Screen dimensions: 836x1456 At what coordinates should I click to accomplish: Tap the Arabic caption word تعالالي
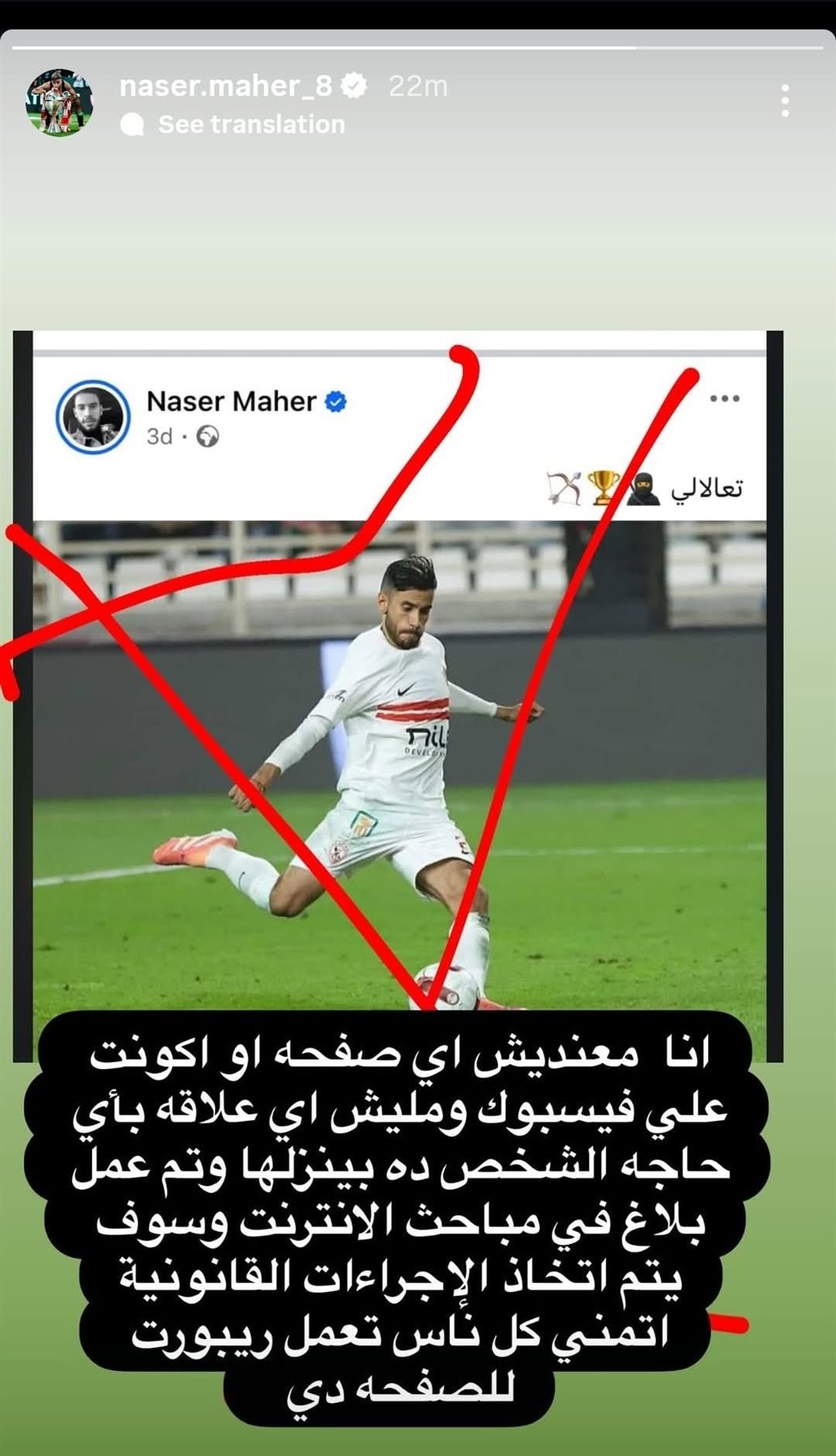(706, 489)
